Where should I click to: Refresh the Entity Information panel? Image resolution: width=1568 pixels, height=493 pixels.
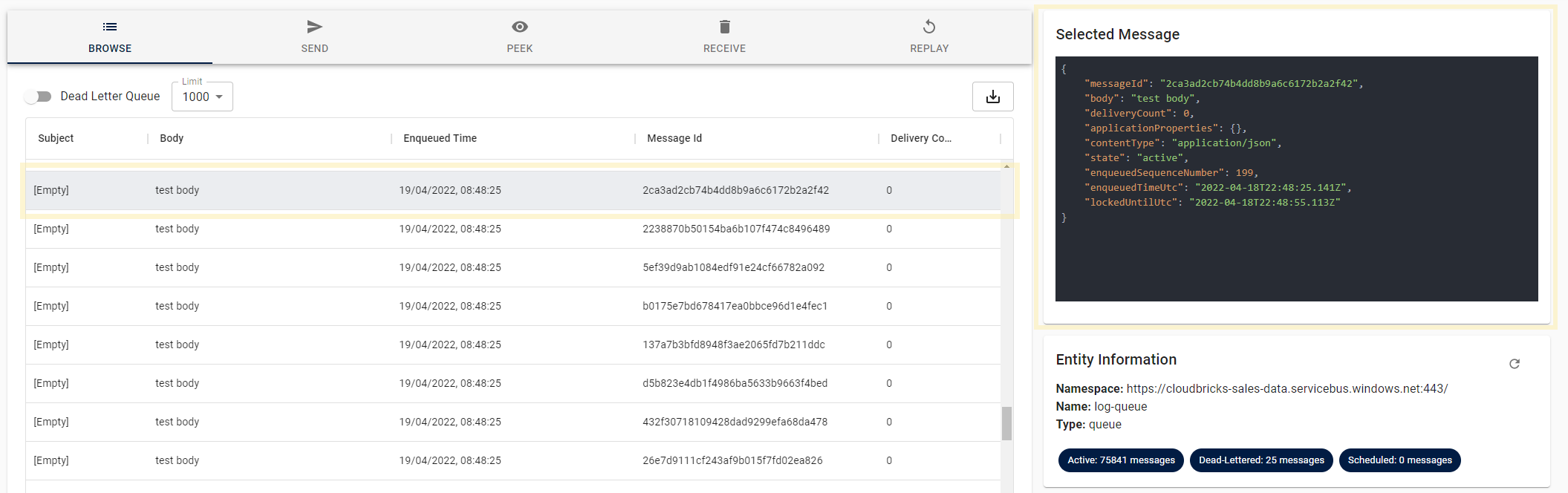tap(1515, 364)
